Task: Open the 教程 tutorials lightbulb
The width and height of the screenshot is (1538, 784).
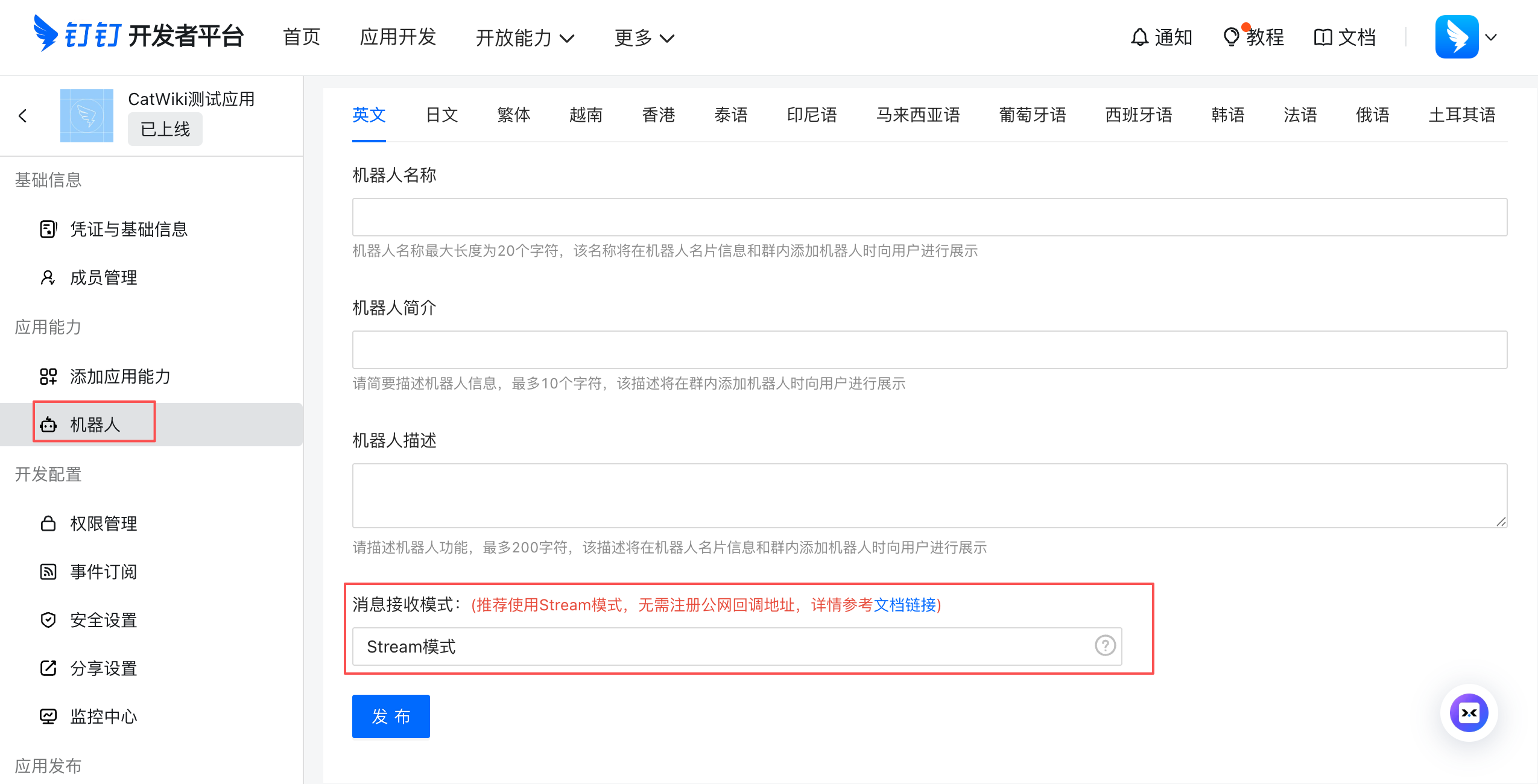Action: point(1233,37)
